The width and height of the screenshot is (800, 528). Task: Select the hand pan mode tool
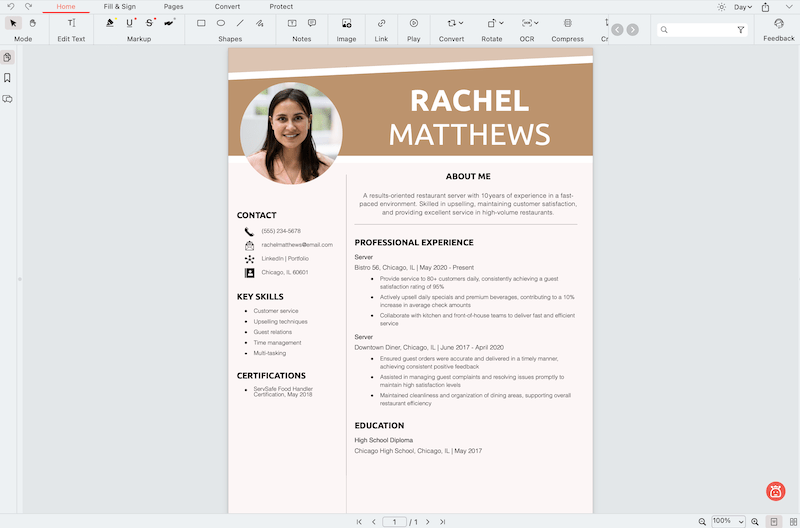point(33,23)
